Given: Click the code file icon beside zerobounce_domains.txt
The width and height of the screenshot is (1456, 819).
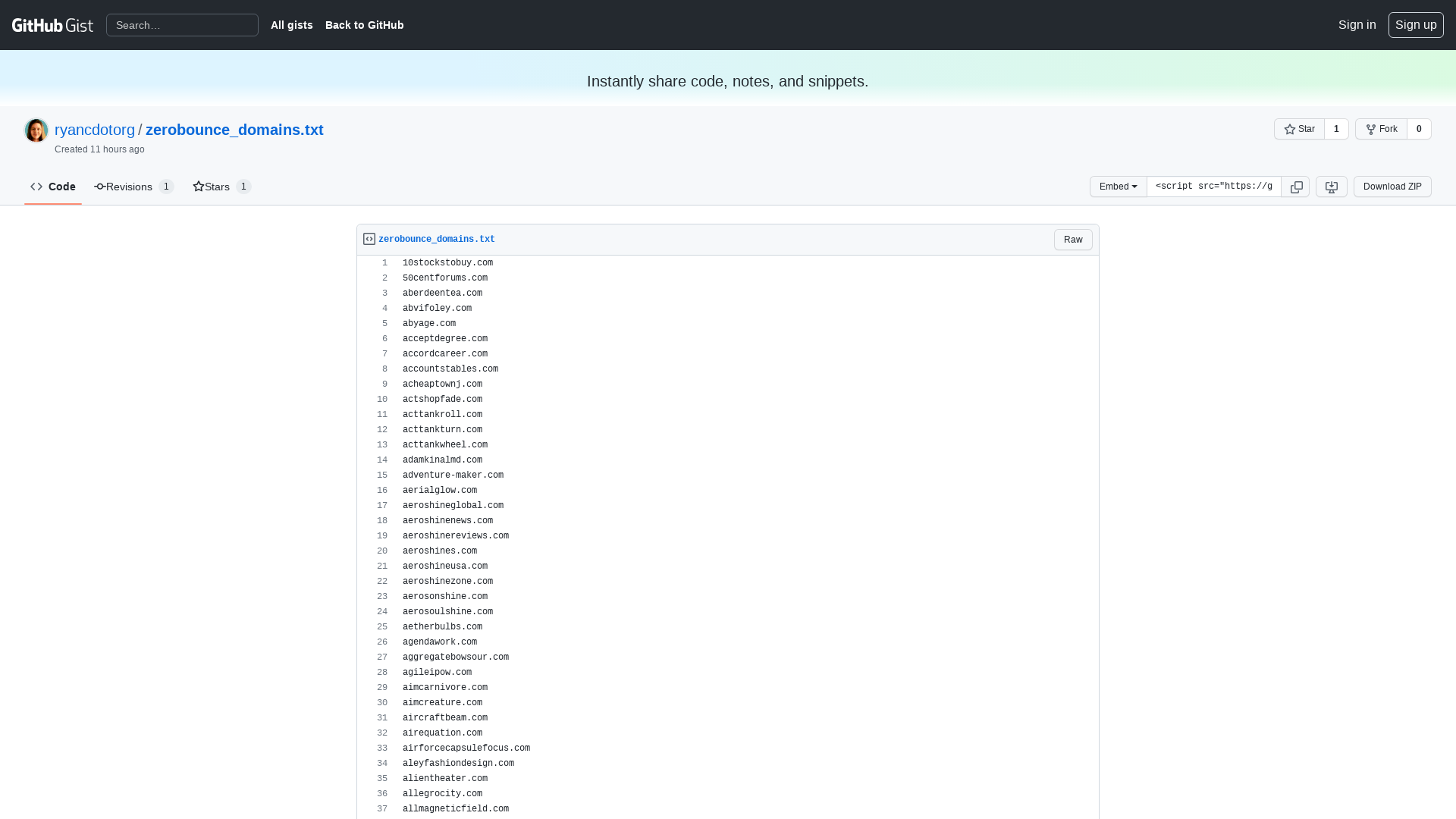Looking at the screenshot, I should tap(369, 238).
